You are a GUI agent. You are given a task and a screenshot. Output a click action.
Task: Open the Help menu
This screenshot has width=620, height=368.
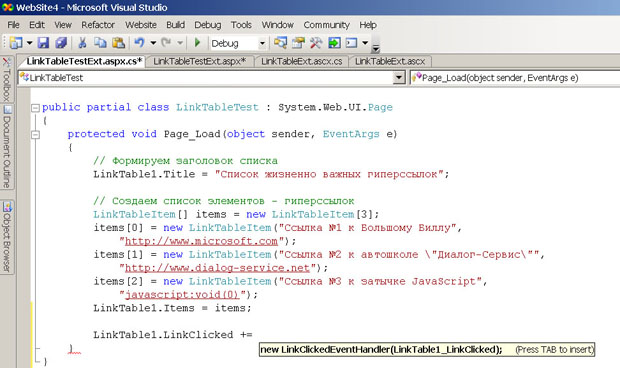[x=368, y=25]
